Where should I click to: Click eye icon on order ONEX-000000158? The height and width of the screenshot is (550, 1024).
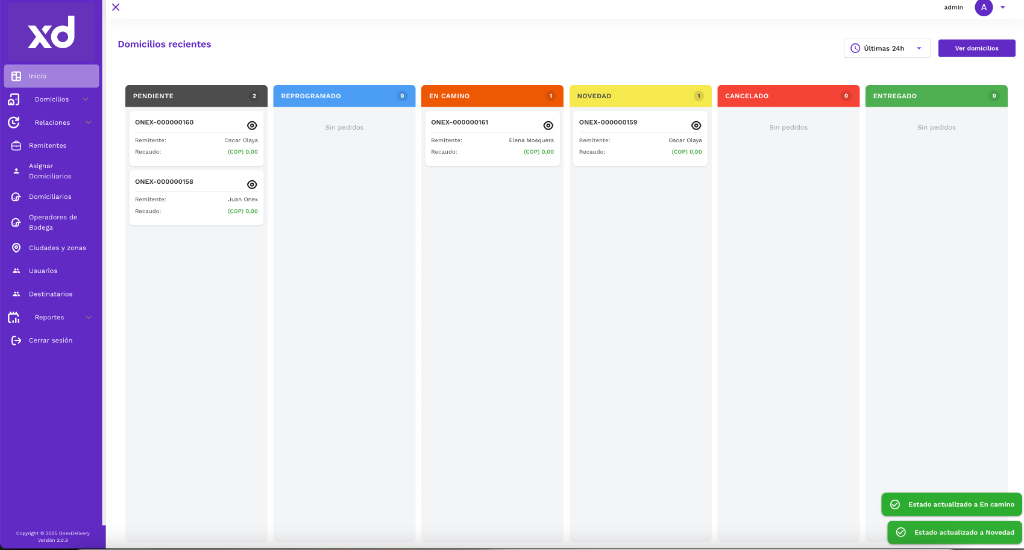252,185
